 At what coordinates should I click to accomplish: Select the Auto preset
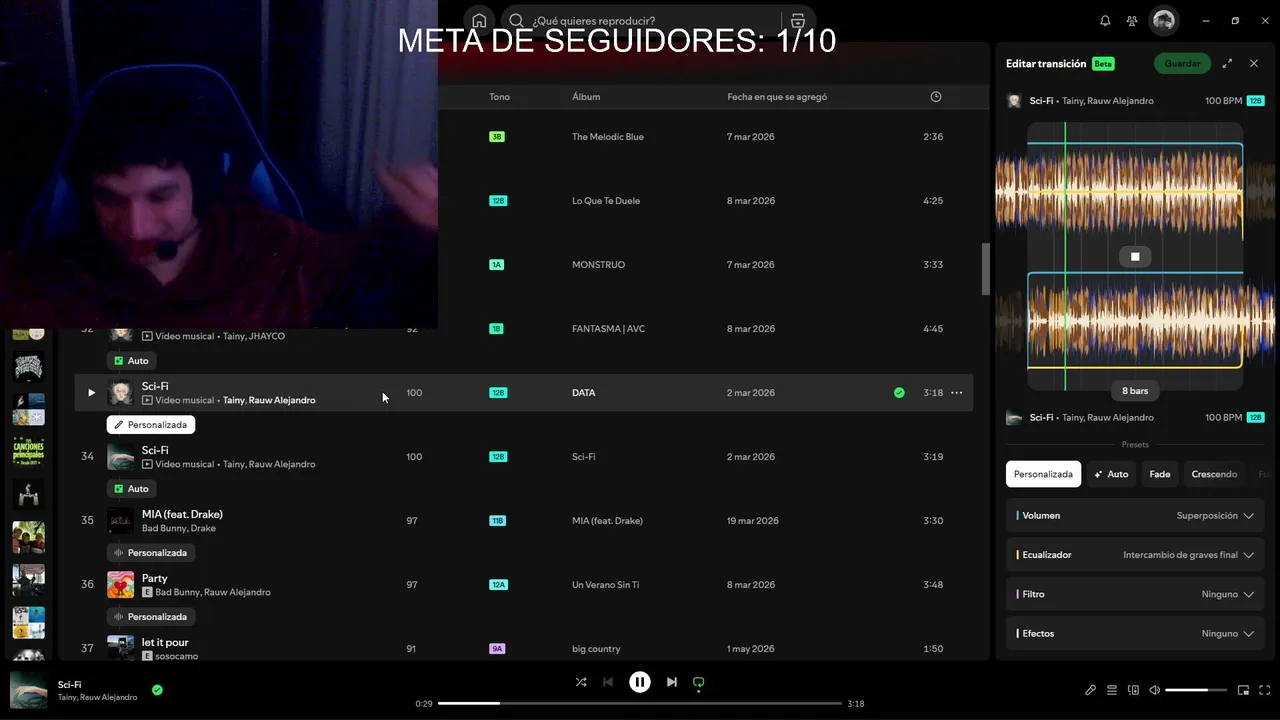pos(1111,474)
